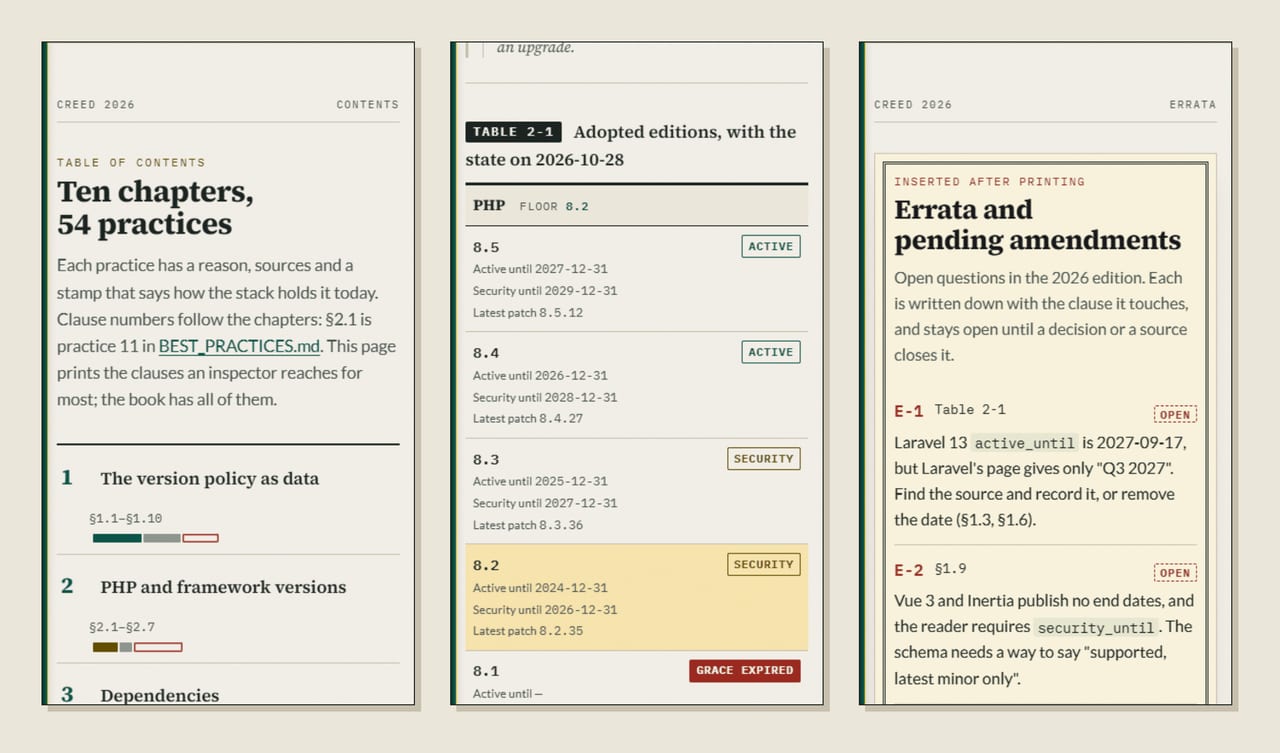The height and width of the screenshot is (753, 1280).
Task: Click the PHP table group header
Action: click(636, 205)
